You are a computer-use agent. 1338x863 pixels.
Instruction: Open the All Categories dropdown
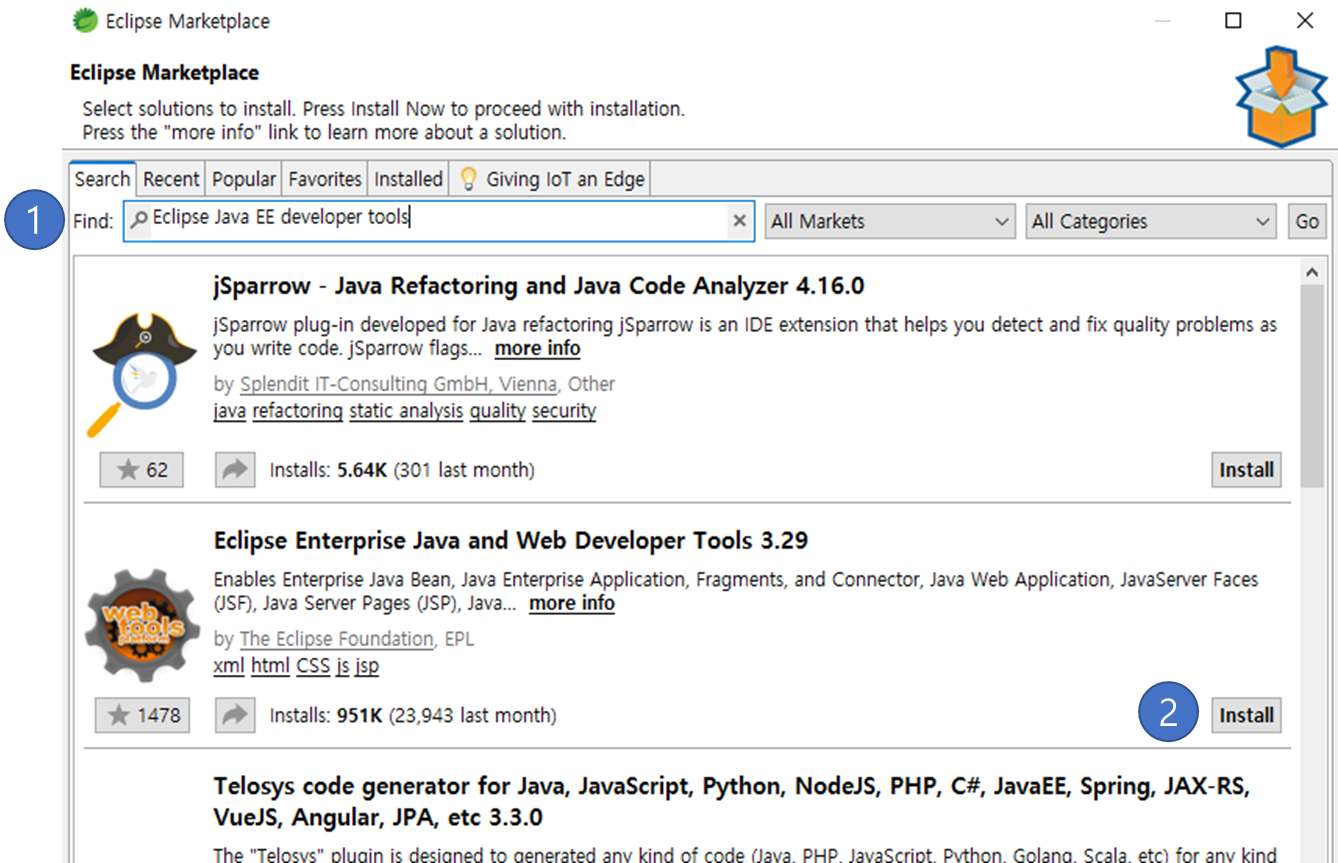click(1152, 221)
